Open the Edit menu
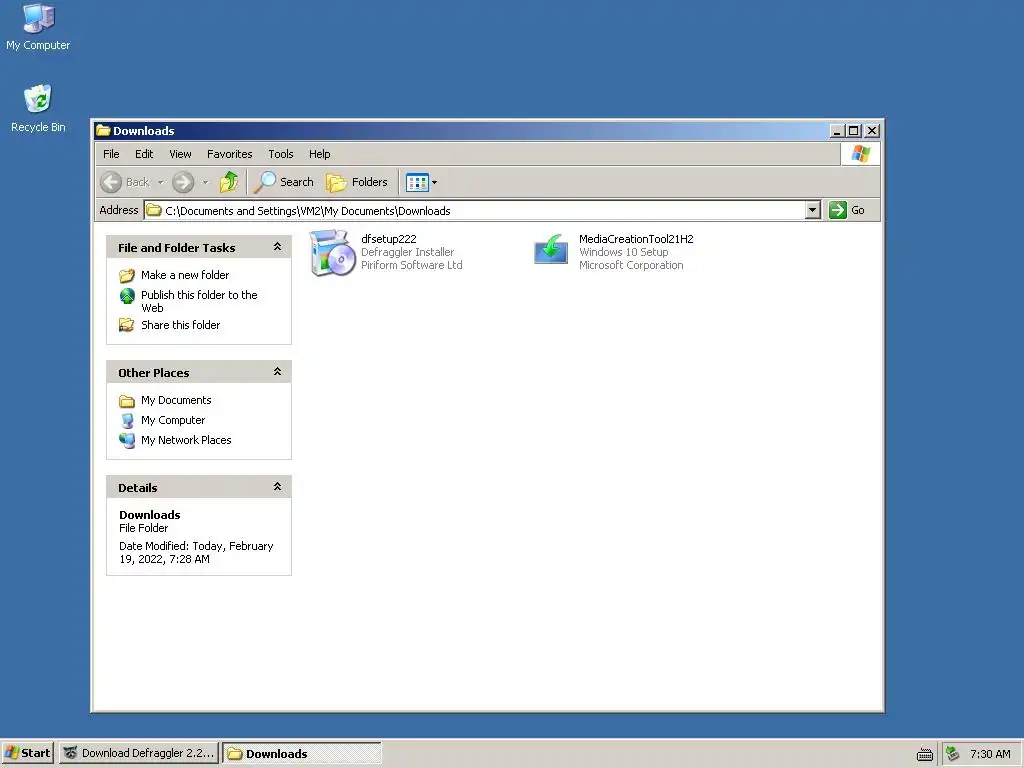 click(144, 154)
